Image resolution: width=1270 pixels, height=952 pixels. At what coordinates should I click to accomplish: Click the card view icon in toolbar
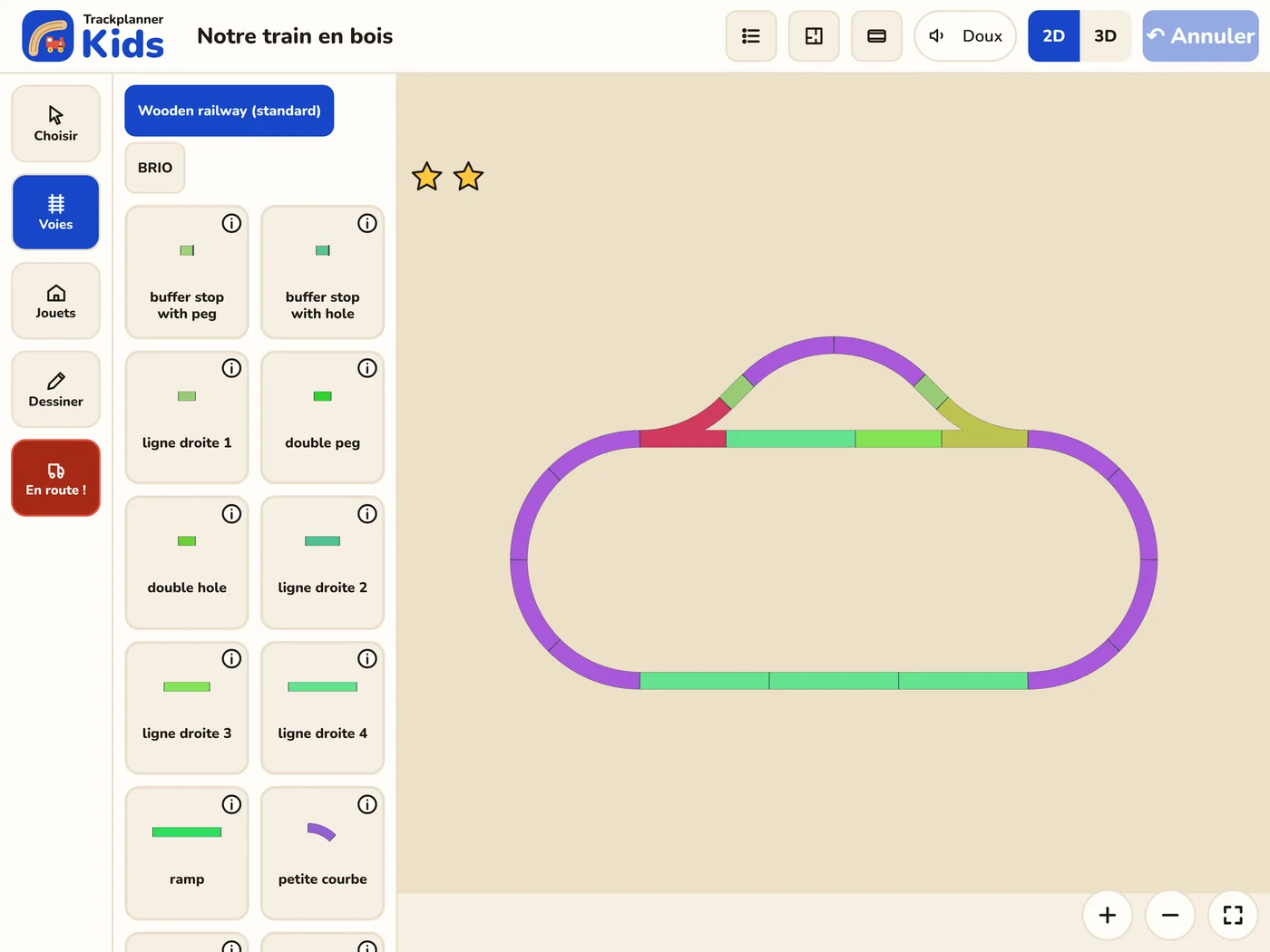876,36
